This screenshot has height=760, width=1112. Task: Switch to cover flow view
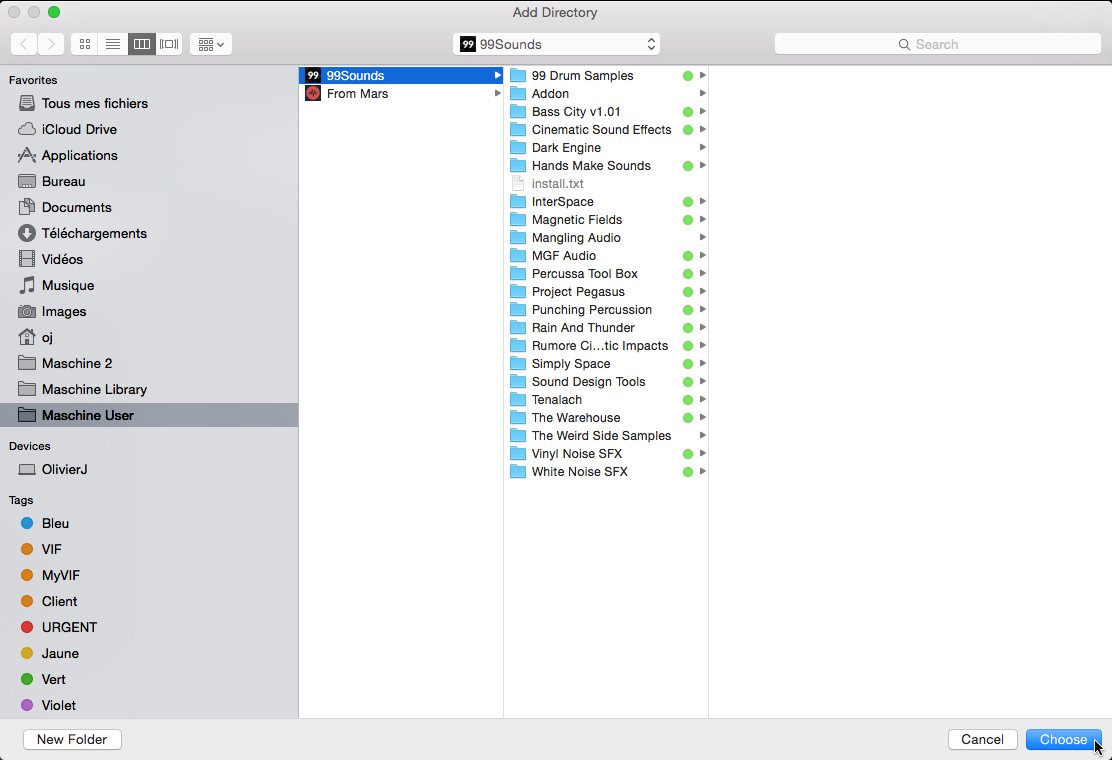(168, 44)
